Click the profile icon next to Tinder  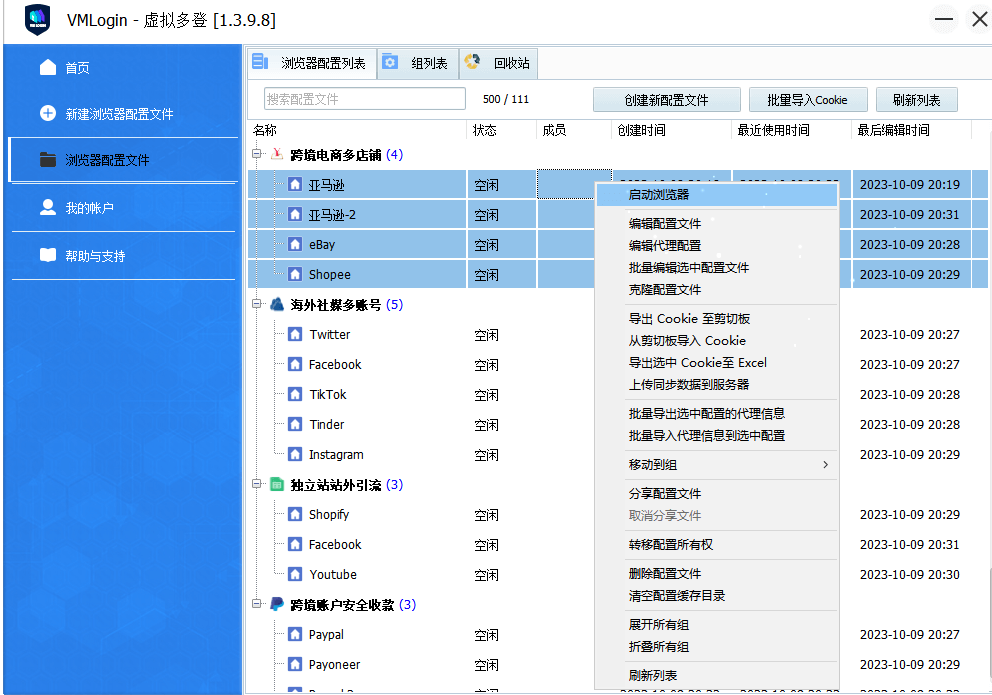295,424
